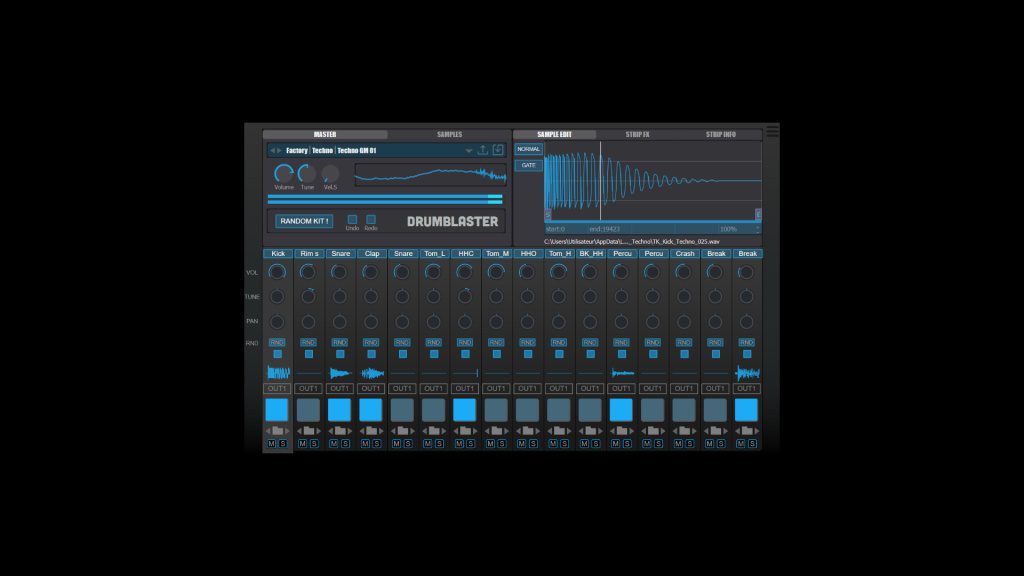This screenshot has width=1024, height=576.
Task: Open the OUT1 output selector on Kick strip
Action: pos(277,388)
